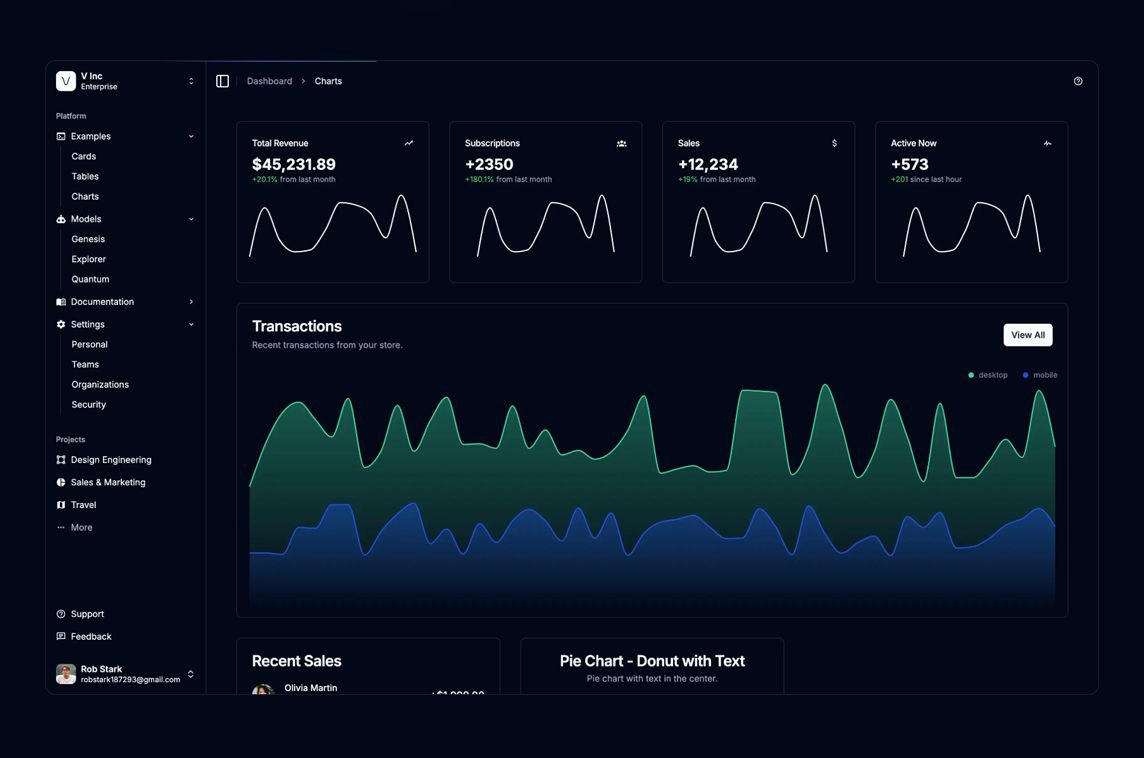Click the View All button
The width and height of the screenshot is (1144, 758).
(1027, 335)
